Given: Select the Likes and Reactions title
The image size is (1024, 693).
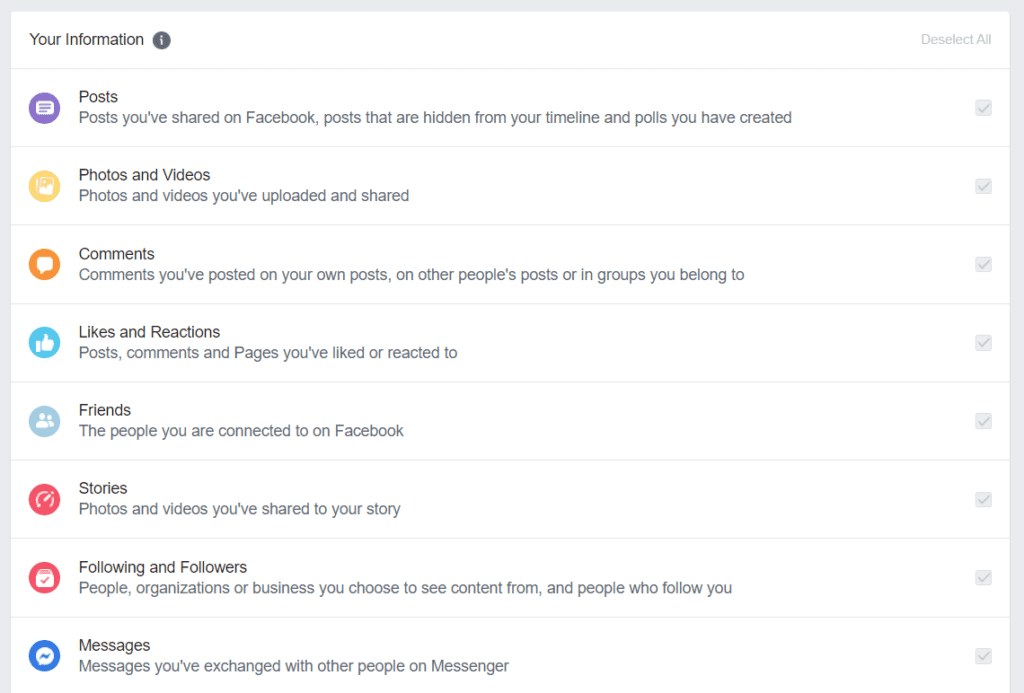Looking at the screenshot, I should pos(149,332).
